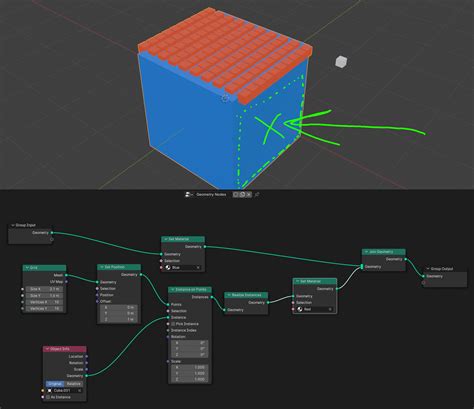The image size is (474, 409).
Task: Click the Red material sphere icon
Action: pos(300,309)
